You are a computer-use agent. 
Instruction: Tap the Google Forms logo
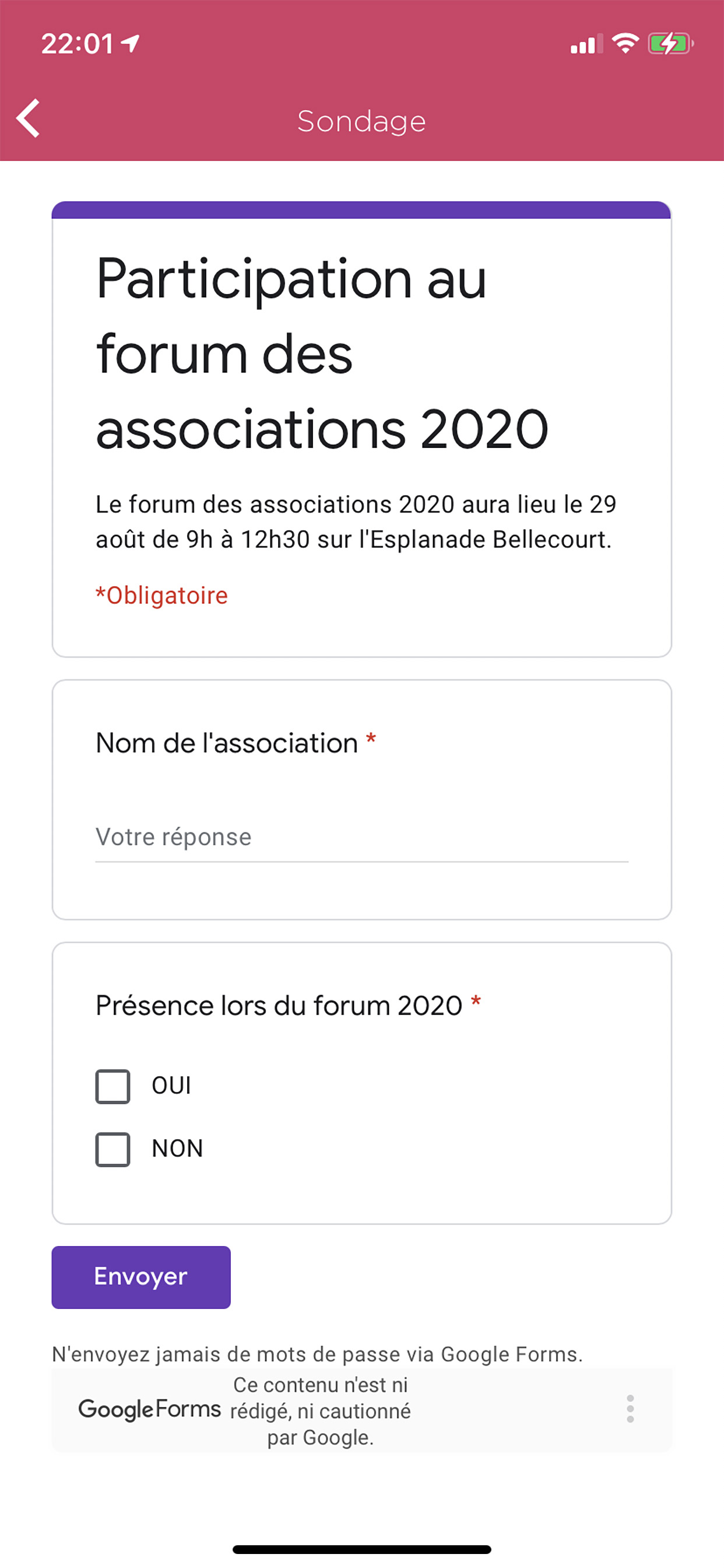149,1410
